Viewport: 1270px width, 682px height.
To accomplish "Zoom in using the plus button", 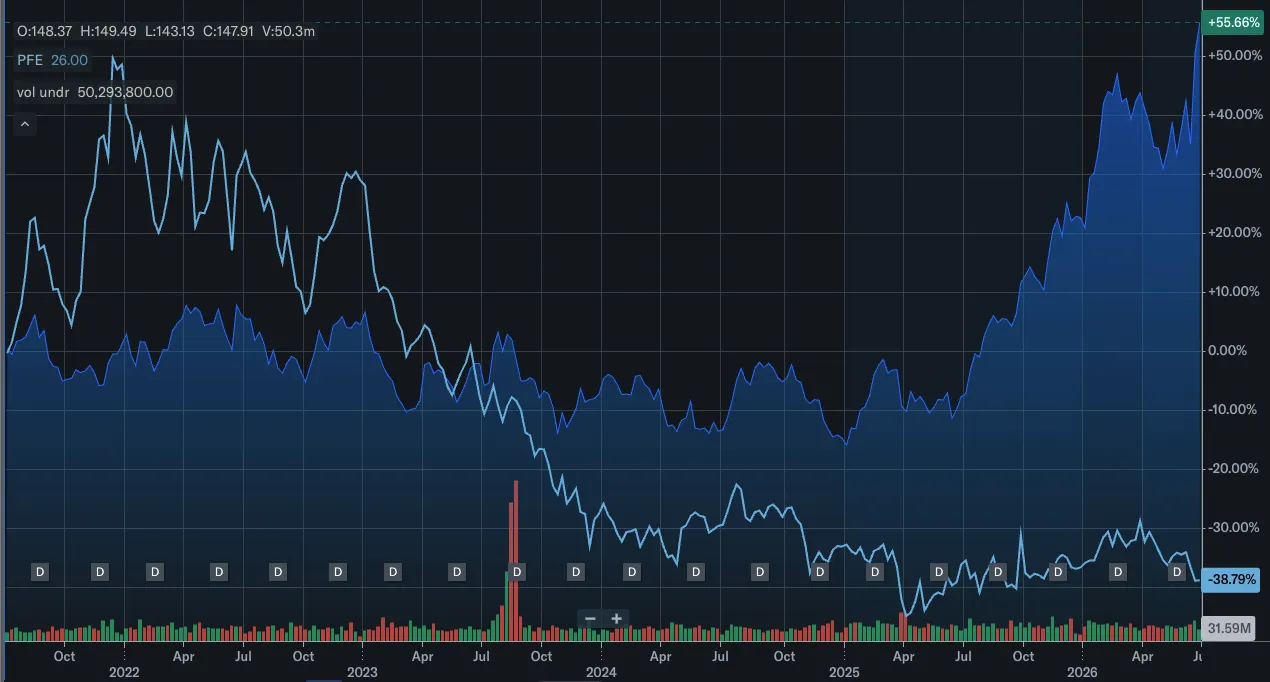I will [x=617, y=619].
